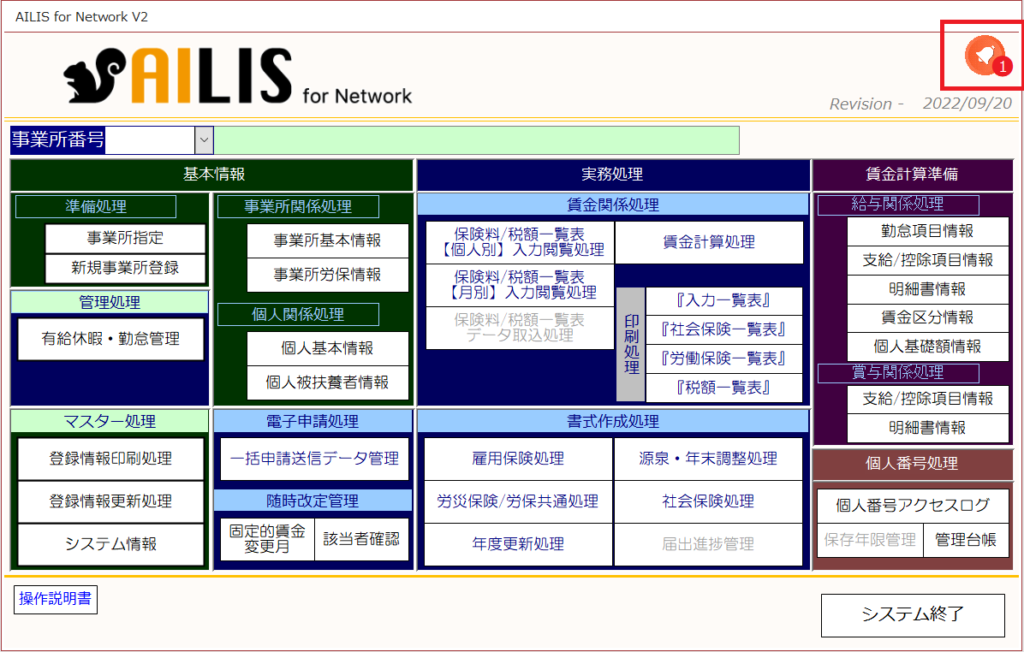Open 事業所基本情報
The width and height of the screenshot is (1024, 652).
(327, 240)
